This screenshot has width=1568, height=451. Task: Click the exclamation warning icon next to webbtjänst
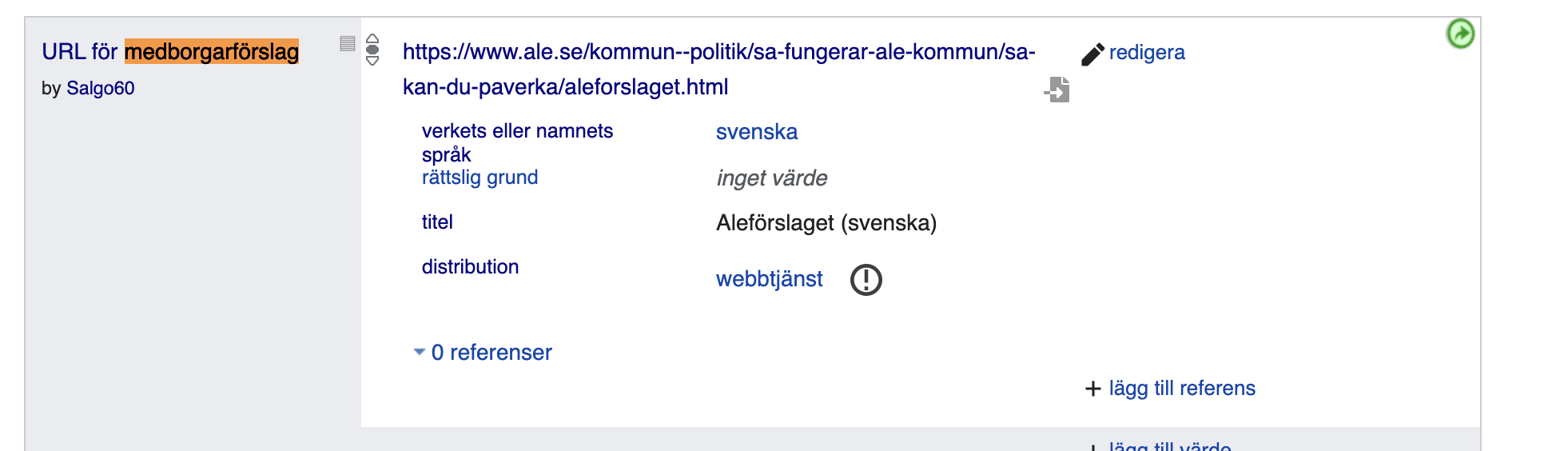pos(866,280)
